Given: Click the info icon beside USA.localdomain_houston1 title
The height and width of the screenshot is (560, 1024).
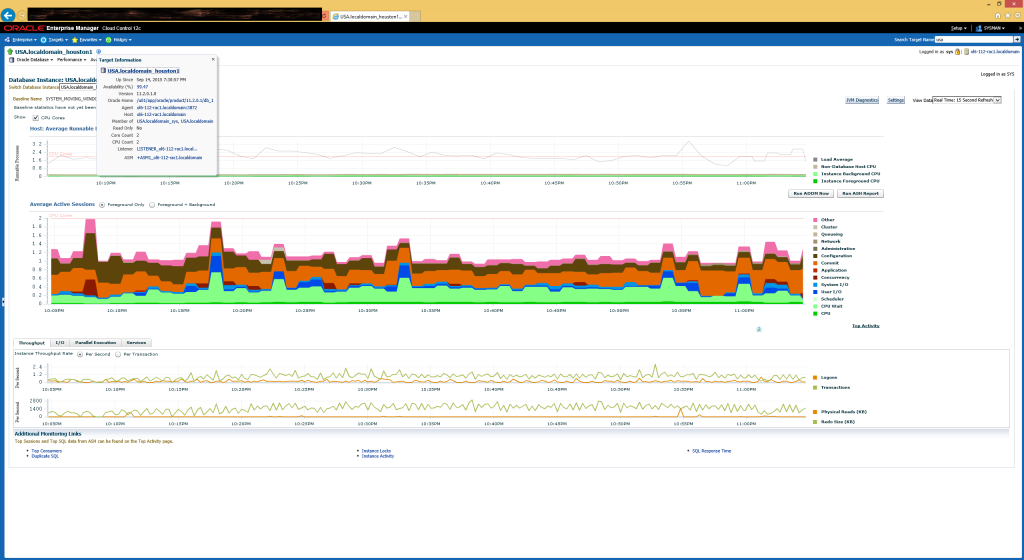Looking at the screenshot, I should click(x=98, y=51).
